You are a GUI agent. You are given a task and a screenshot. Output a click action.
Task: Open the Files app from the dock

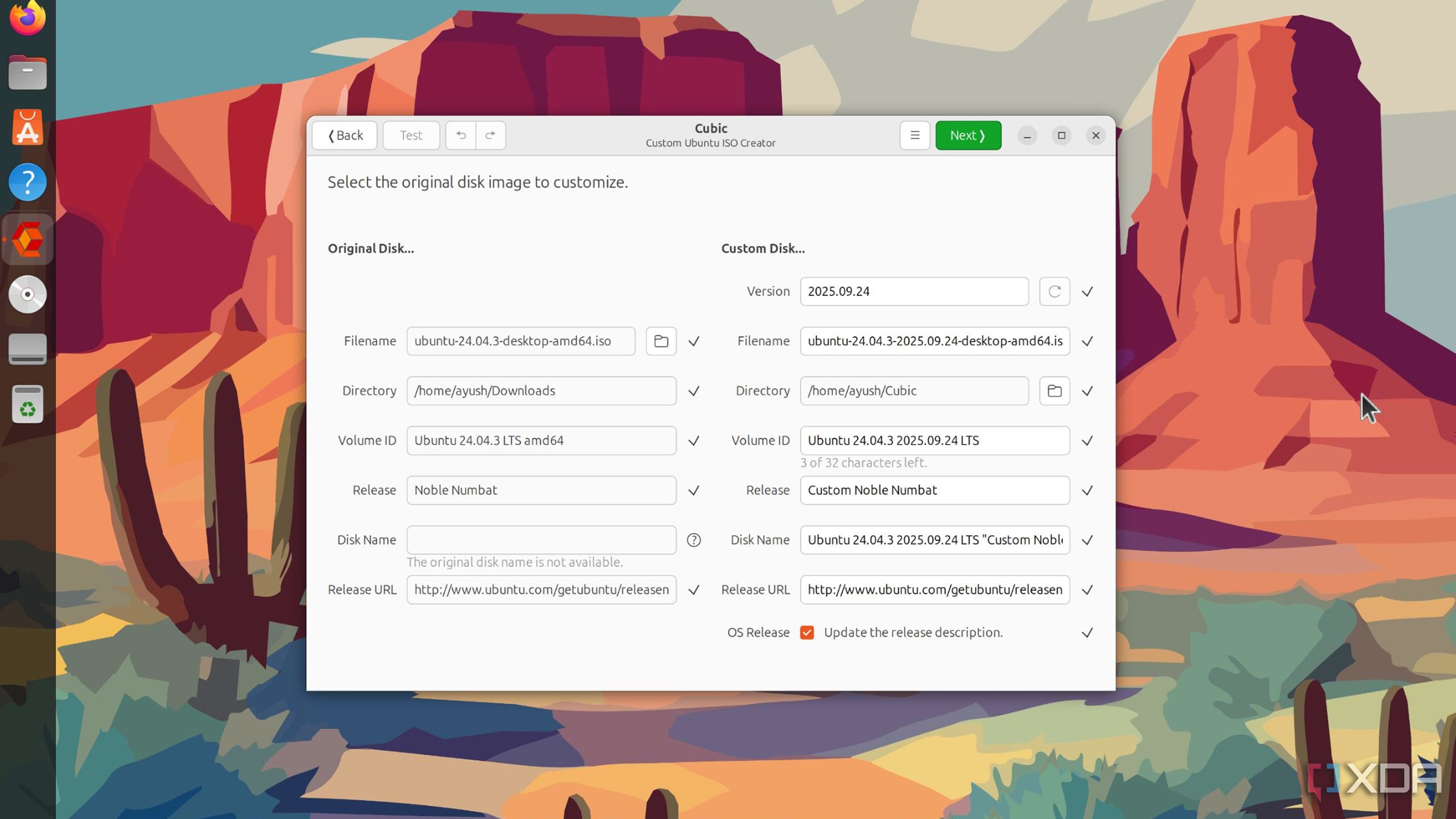[x=27, y=72]
